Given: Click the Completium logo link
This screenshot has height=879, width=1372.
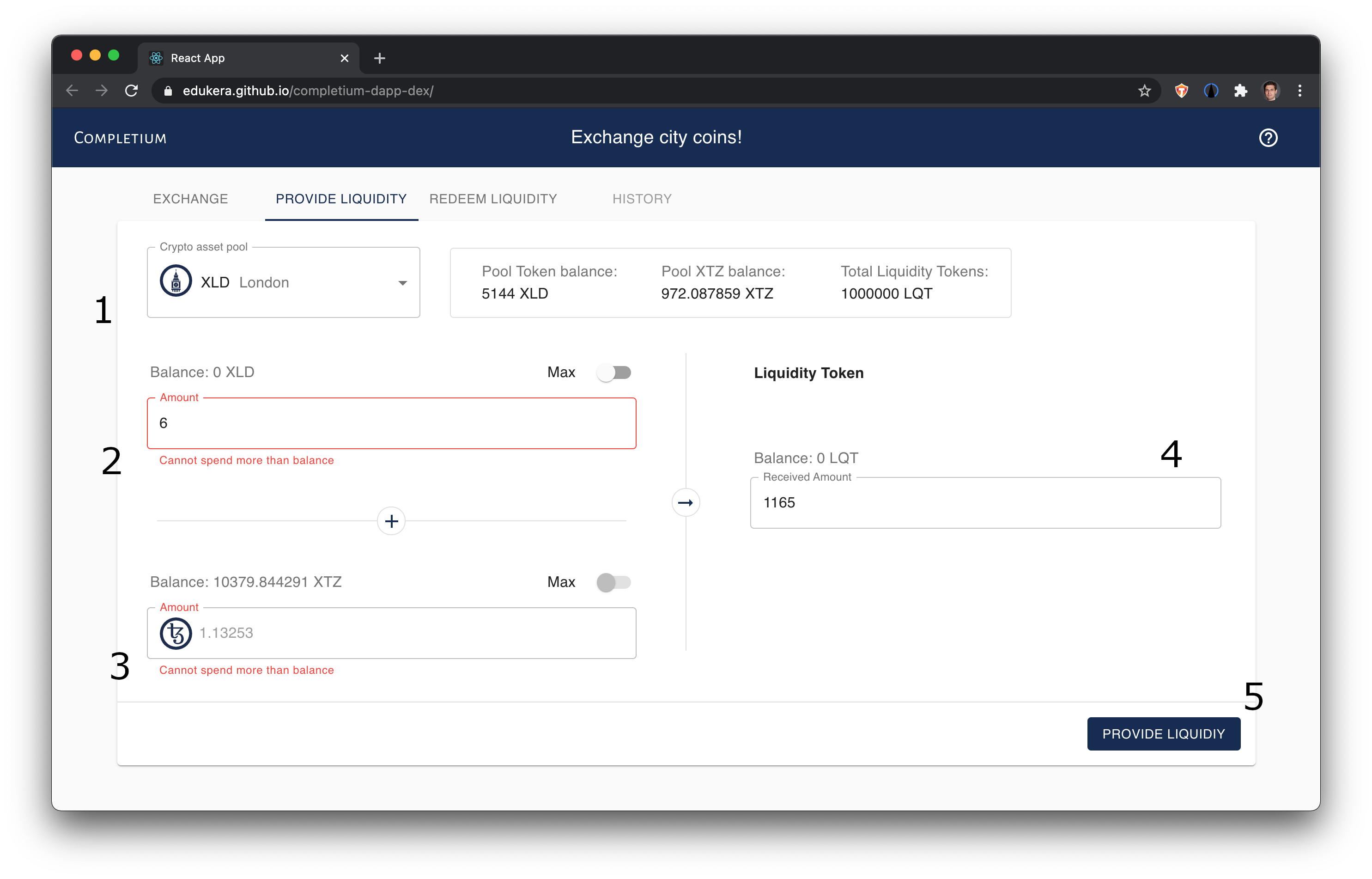Looking at the screenshot, I should (x=121, y=138).
